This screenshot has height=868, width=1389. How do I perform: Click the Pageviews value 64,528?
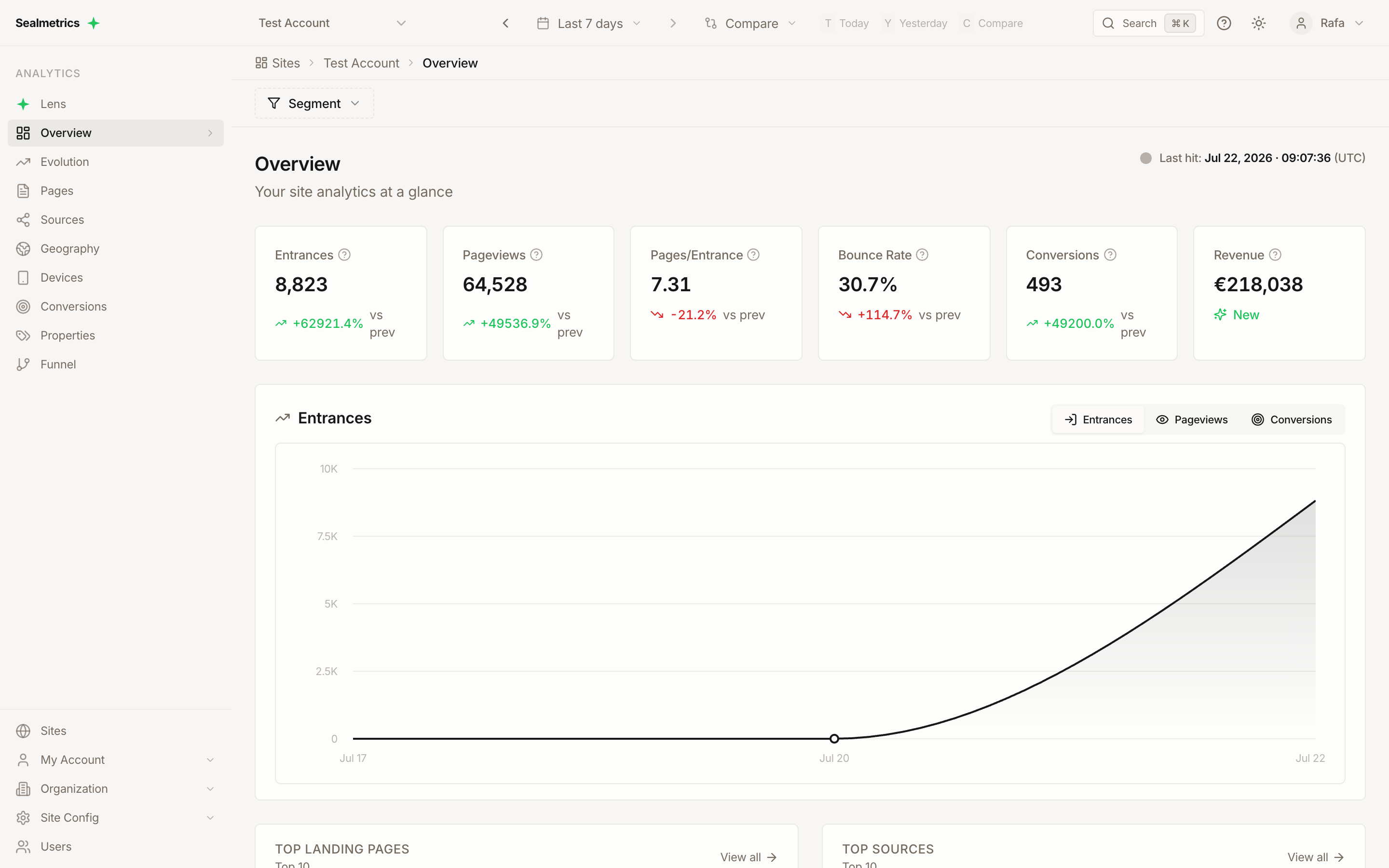[495, 285]
